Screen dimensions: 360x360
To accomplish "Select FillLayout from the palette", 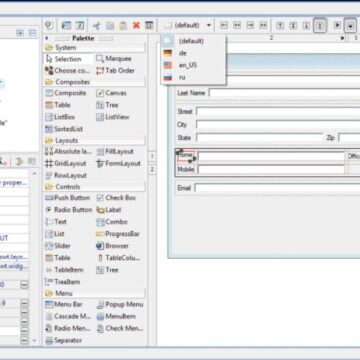I will [x=115, y=152].
